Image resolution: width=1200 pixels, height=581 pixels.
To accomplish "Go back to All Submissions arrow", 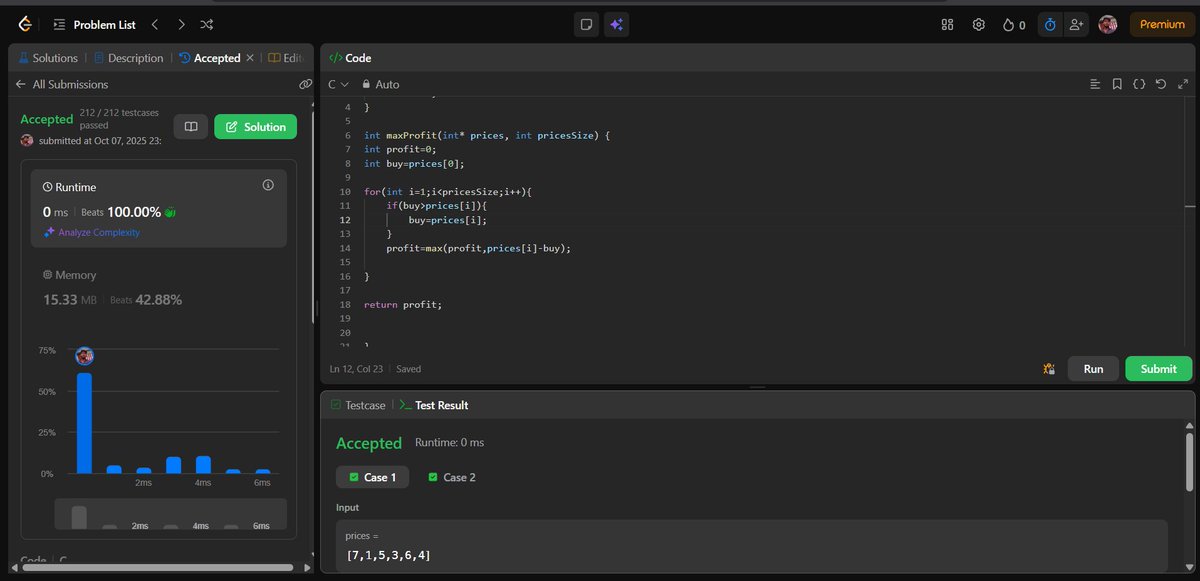I will click(20, 85).
